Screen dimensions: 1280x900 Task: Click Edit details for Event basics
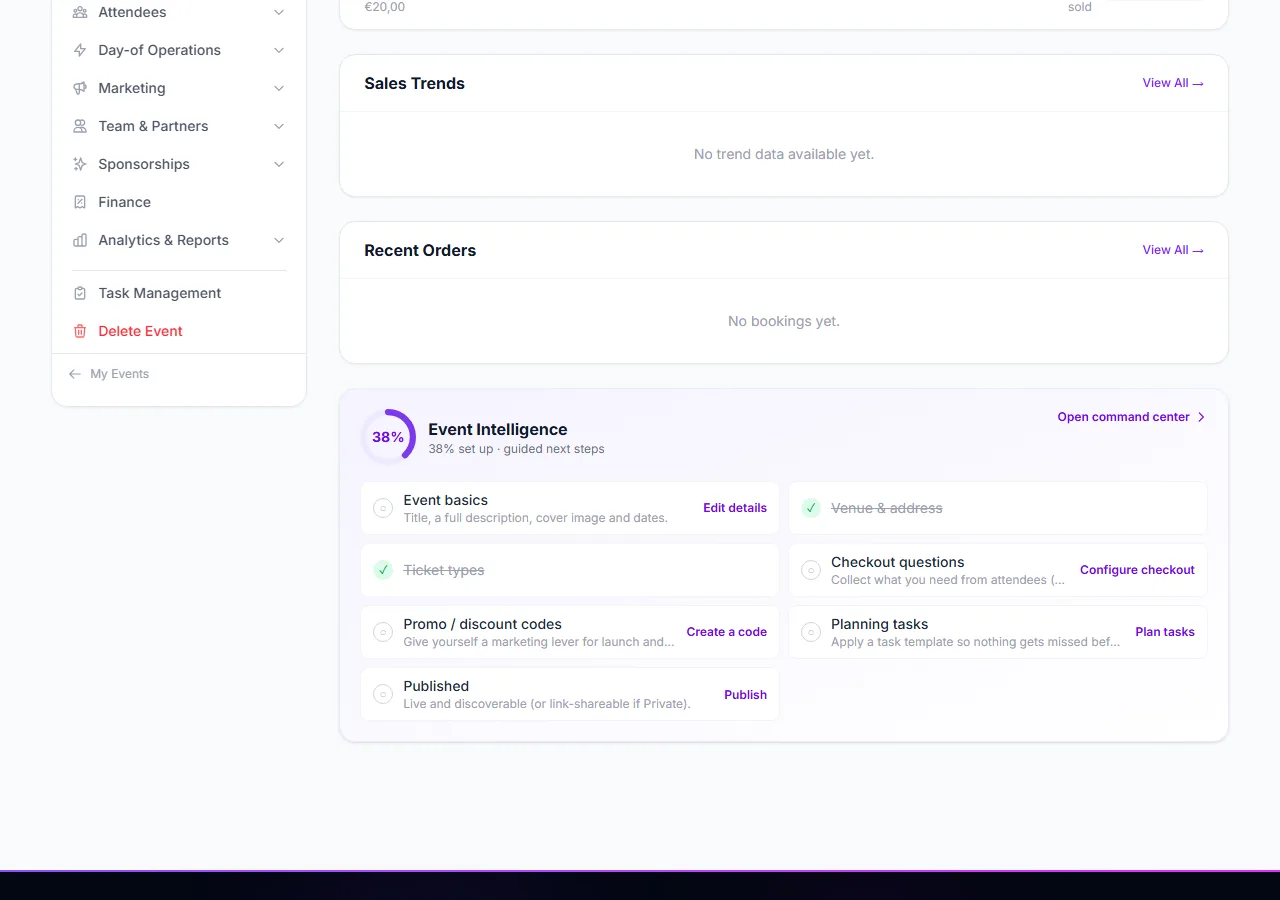tap(735, 508)
